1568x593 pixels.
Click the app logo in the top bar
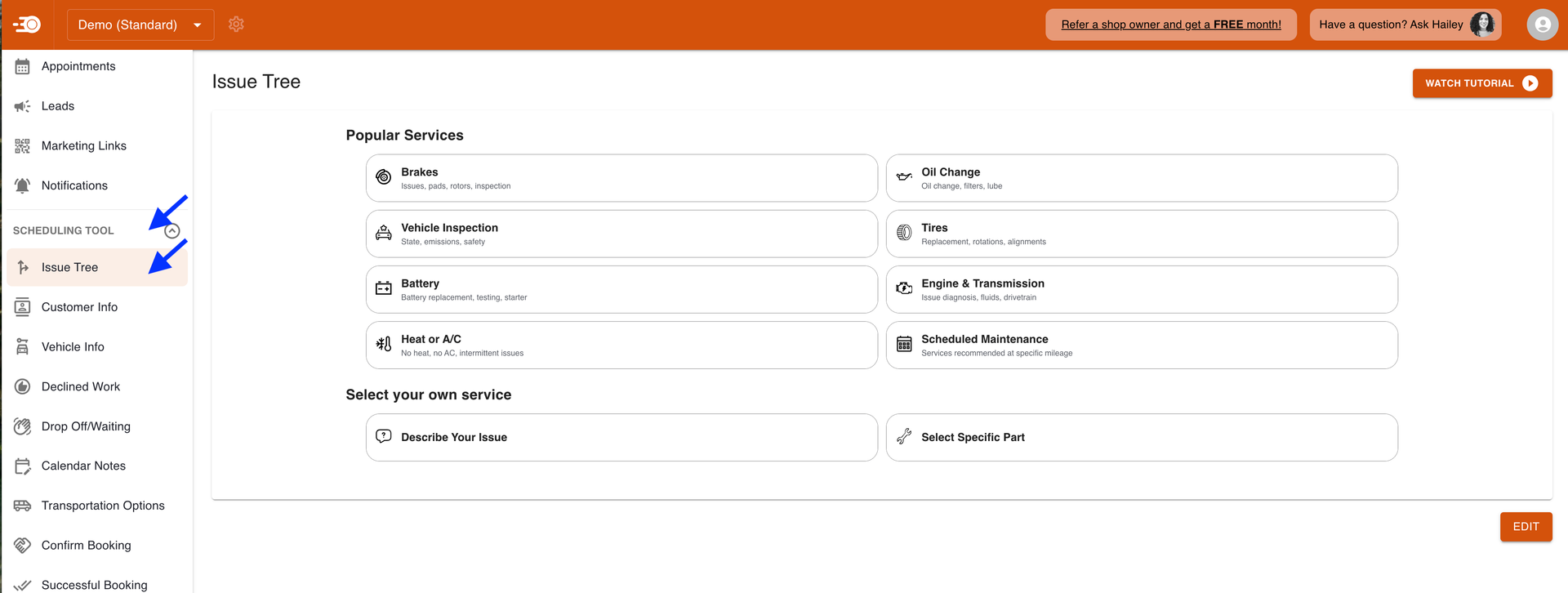click(27, 25)
